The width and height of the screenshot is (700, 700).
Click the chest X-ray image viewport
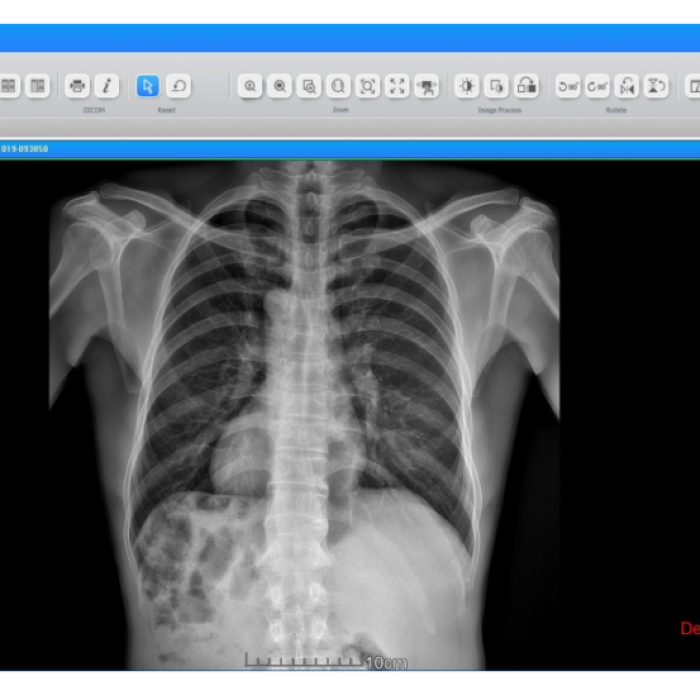tap(350, 415)
